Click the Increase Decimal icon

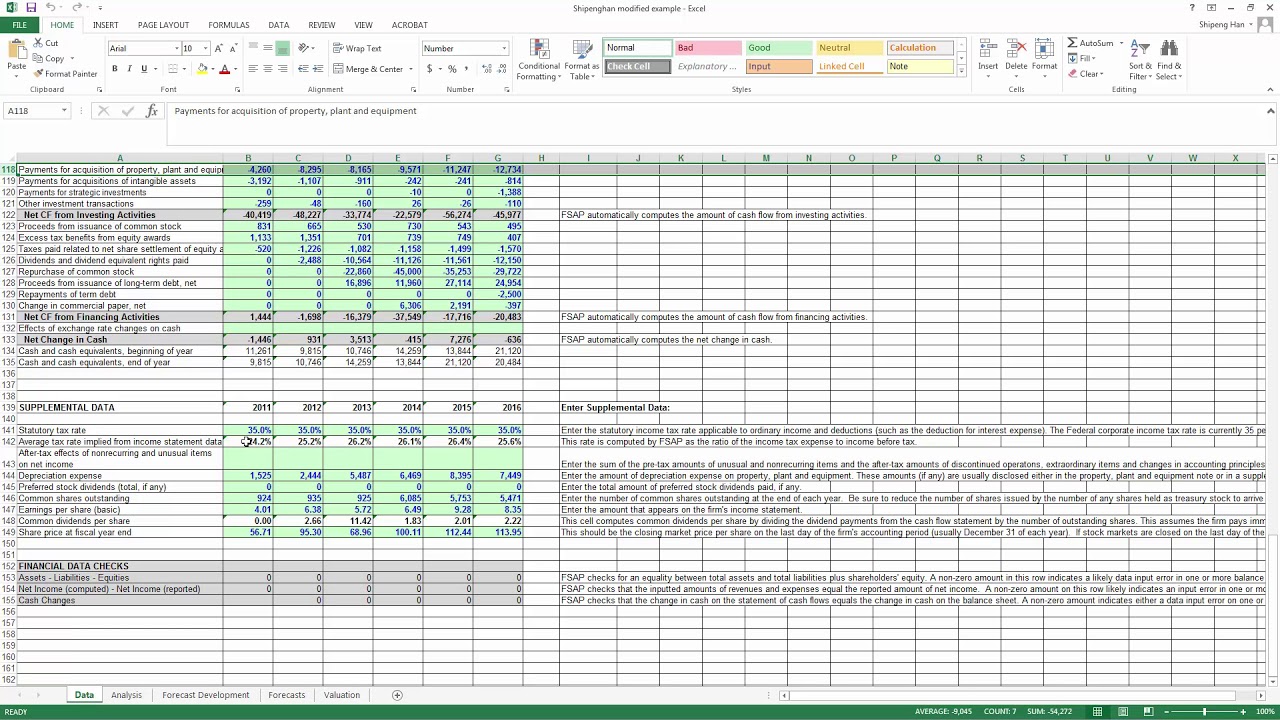[486, 69]
